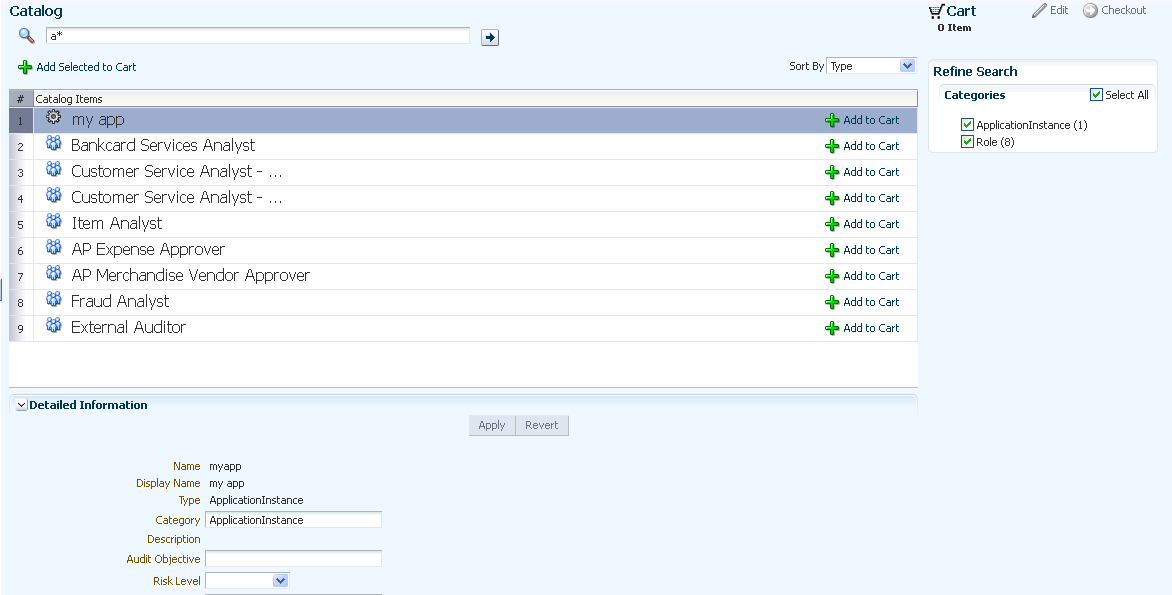
Task: Run search with the arrow button
Action: click(490, 37)
